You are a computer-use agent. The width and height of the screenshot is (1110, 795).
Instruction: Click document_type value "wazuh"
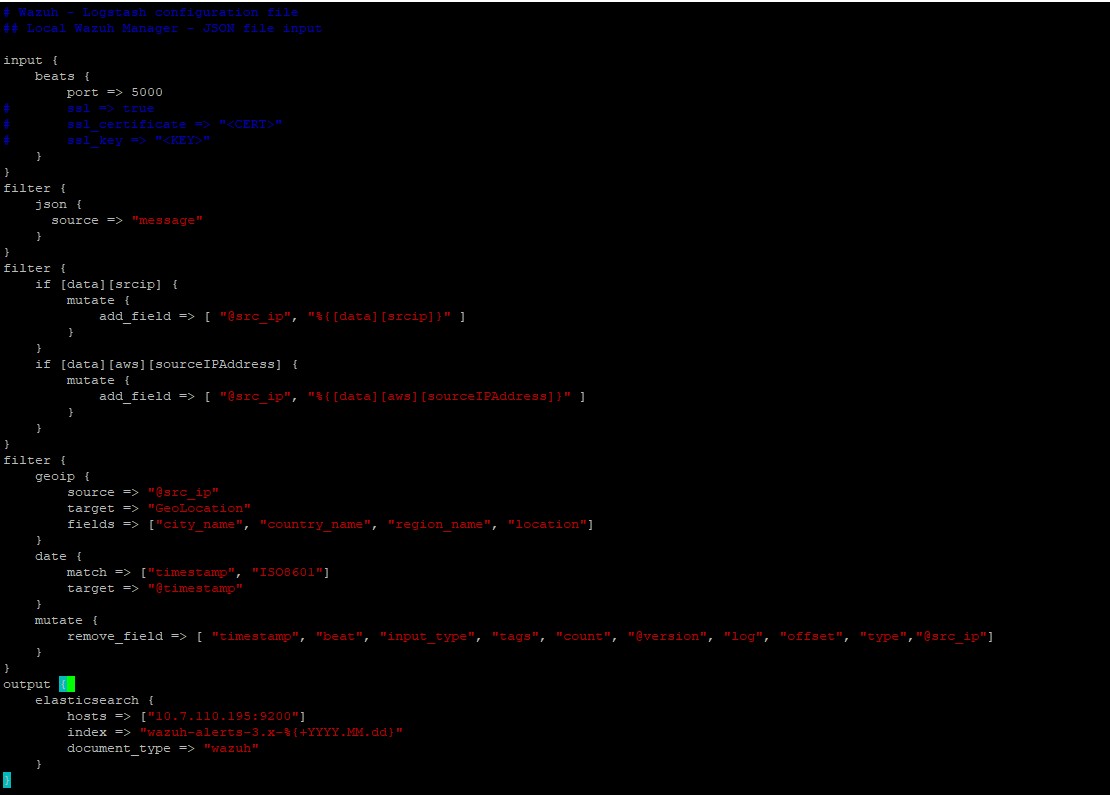tap(231, 748)
